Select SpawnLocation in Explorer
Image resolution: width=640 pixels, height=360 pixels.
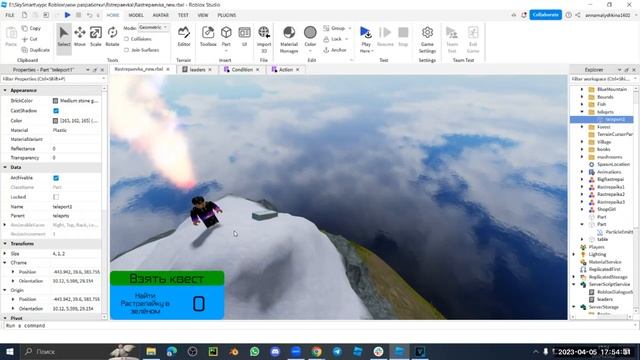613,164
